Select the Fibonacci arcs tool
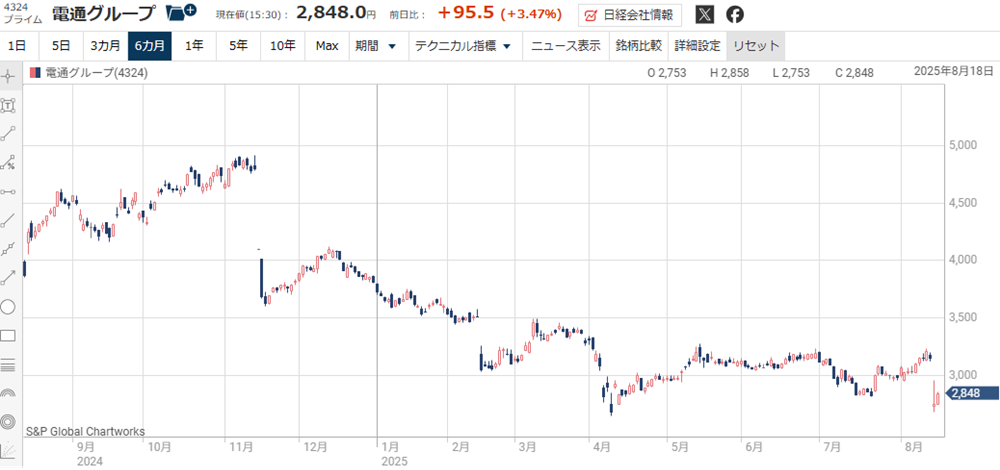Screen dimensions: 1000x470 (x=8, y=393)
